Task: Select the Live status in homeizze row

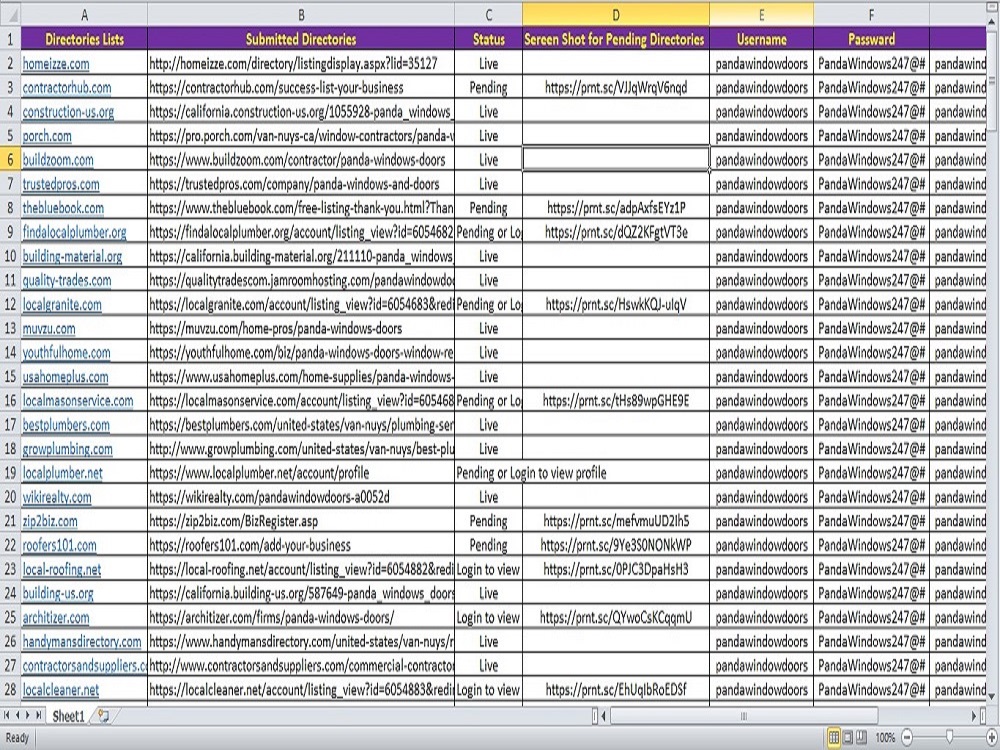Action: 489,64
